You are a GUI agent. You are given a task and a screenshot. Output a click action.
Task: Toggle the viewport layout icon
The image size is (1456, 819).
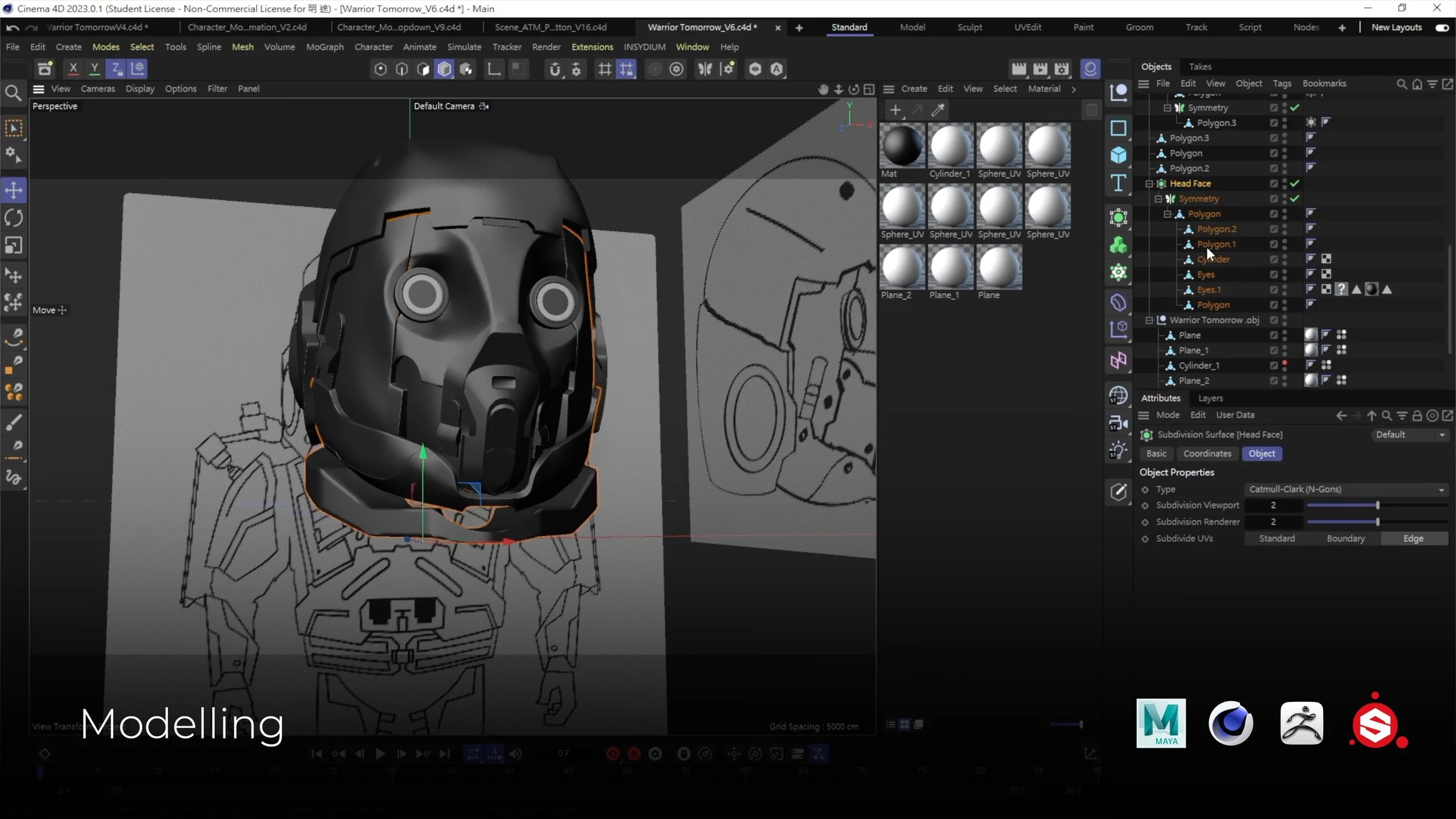point(869,89)
